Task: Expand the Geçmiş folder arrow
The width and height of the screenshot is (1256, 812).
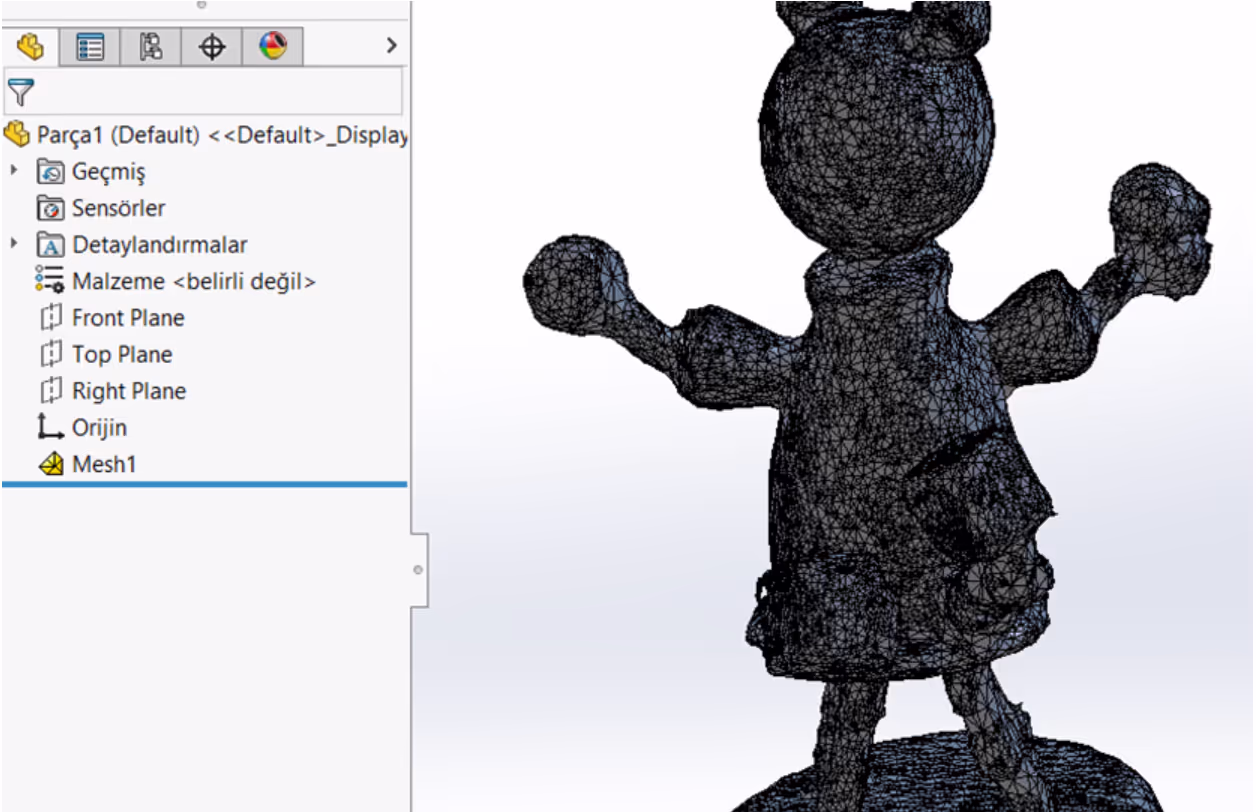Action: [x=14, y=171]
